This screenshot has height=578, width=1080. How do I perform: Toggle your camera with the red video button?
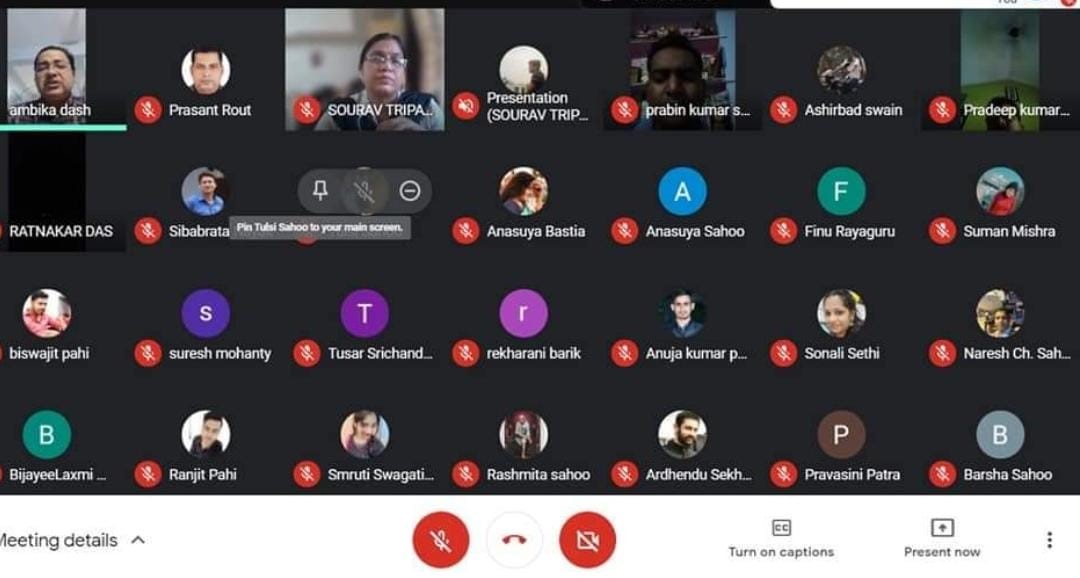point(588,541)
